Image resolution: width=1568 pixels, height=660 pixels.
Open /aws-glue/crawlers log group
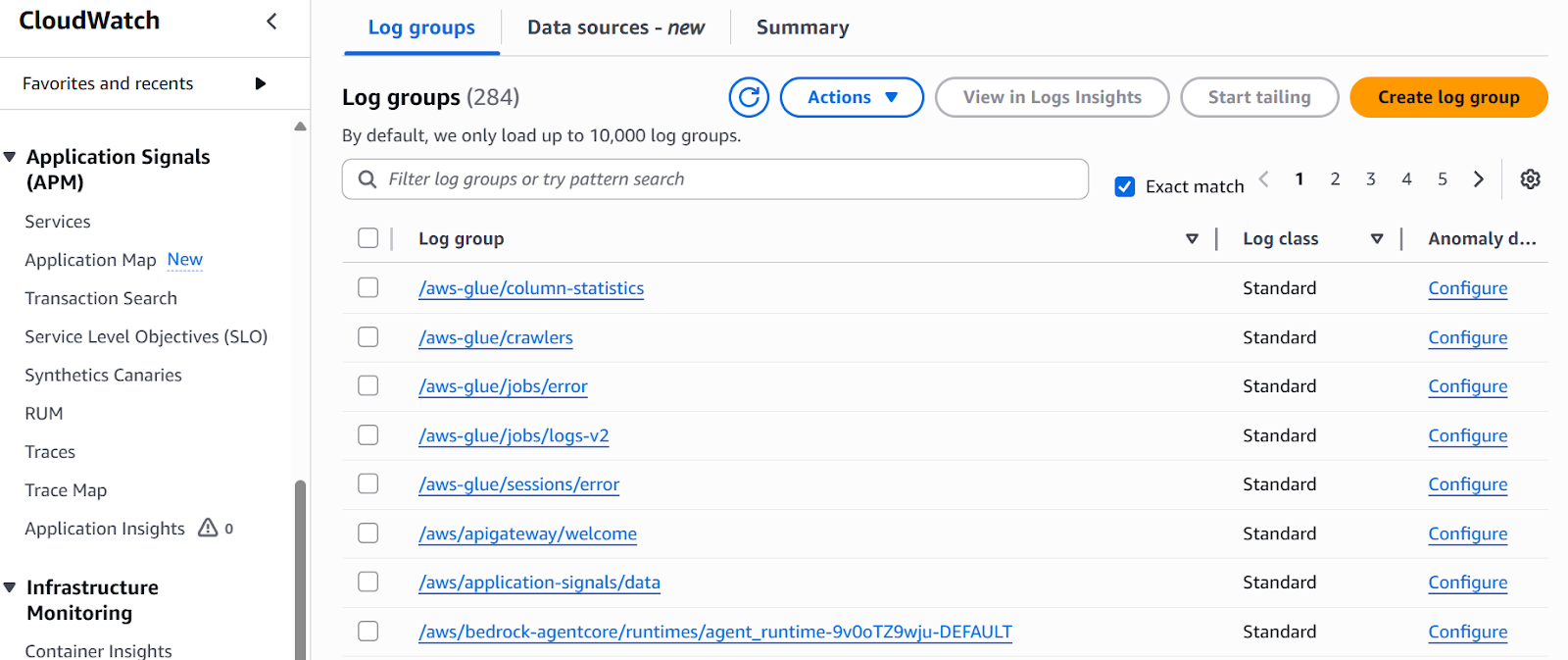[496, 337]
